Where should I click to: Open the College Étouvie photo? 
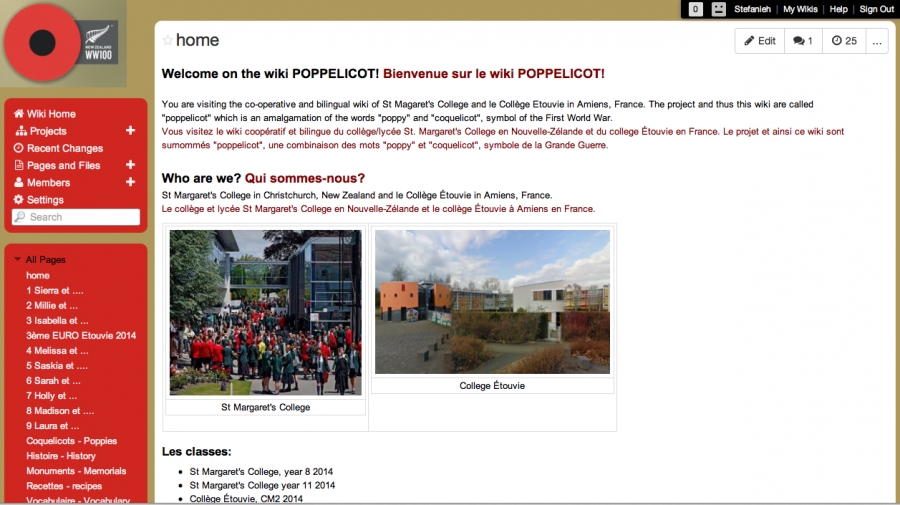492,302
